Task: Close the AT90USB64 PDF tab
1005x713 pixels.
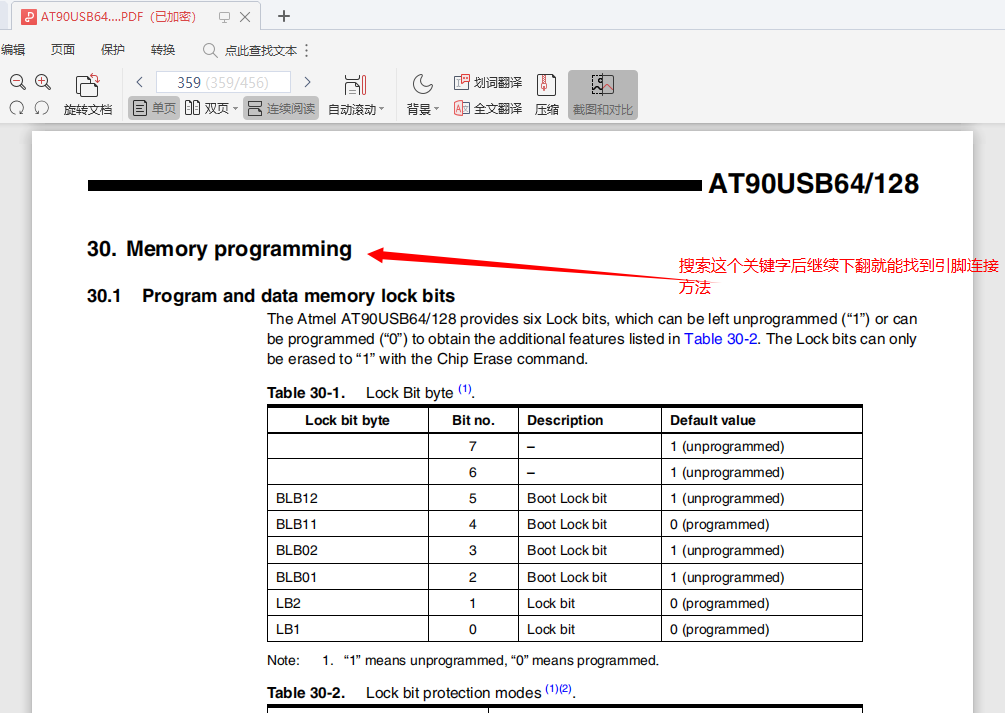Action: tap(245, 17)
